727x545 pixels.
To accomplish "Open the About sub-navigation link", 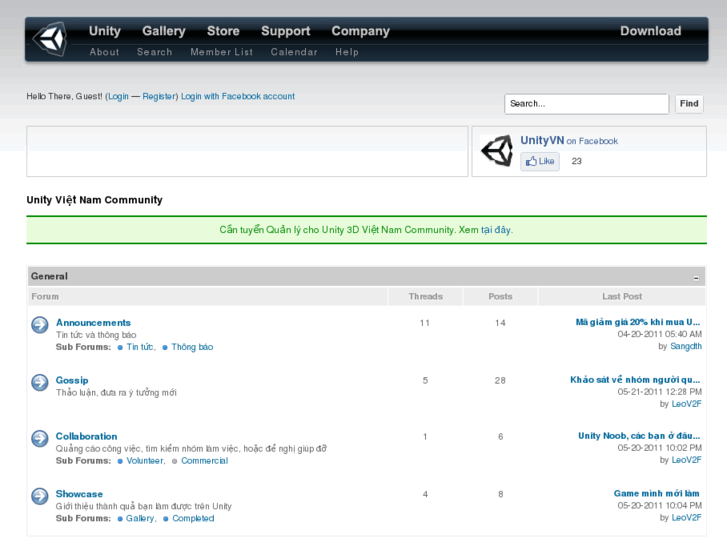I will (x=104, y=52).
